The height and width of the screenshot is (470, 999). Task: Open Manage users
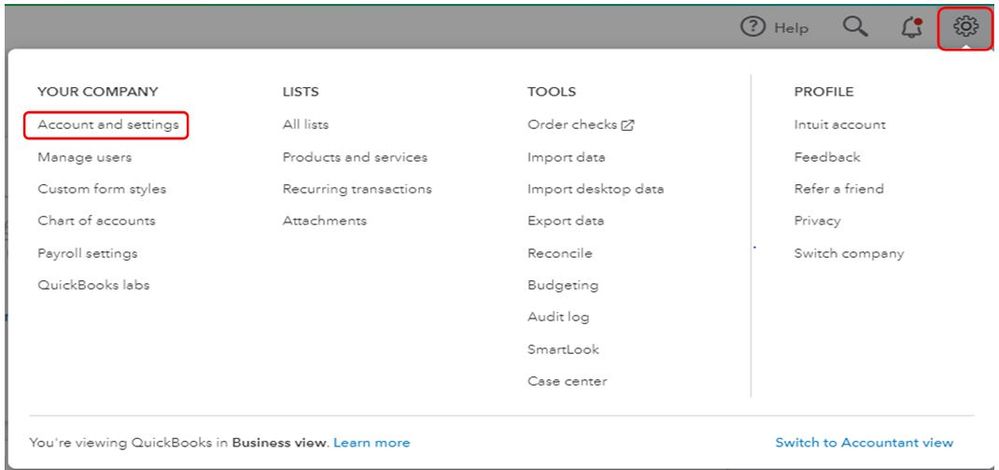(84, 157)
